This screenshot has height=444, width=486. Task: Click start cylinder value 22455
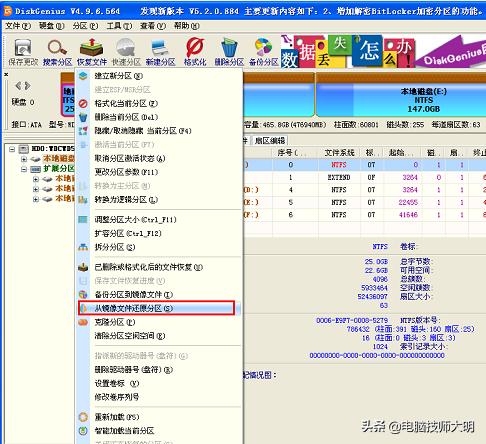pos(408,202)
